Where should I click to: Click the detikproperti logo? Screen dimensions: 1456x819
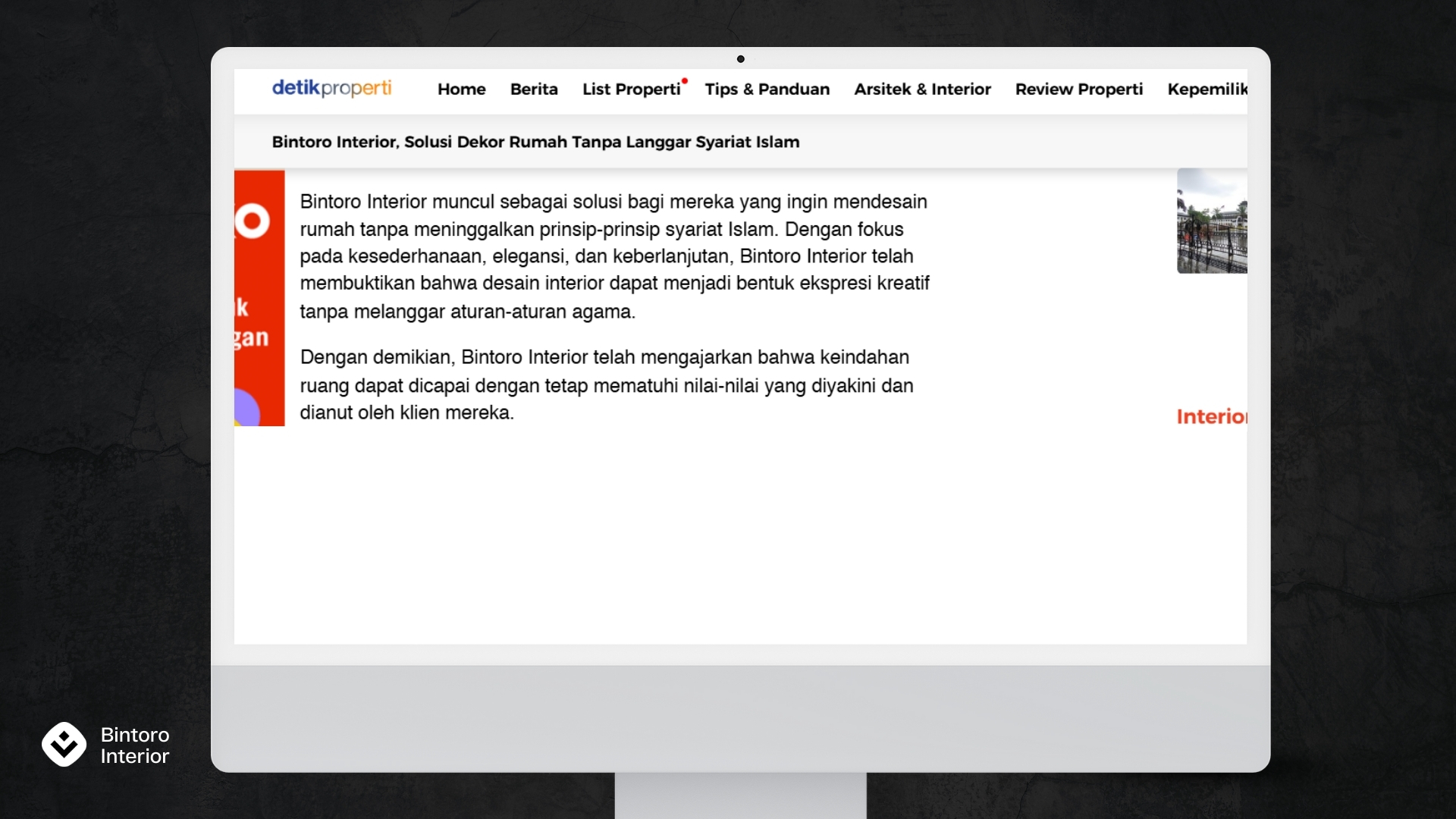click(331, 88)
